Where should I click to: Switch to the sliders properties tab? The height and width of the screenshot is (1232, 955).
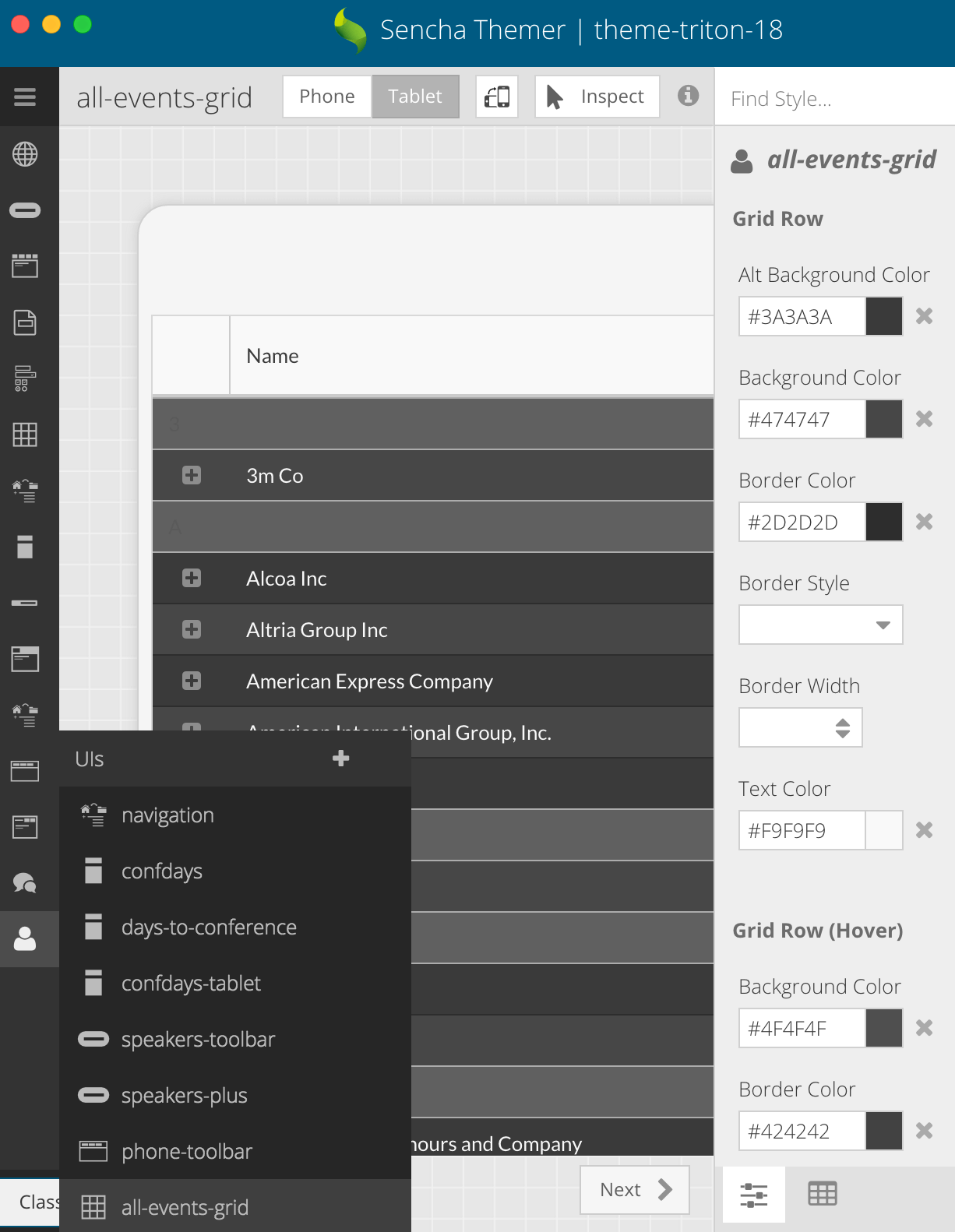click(x=754, y=1195)
